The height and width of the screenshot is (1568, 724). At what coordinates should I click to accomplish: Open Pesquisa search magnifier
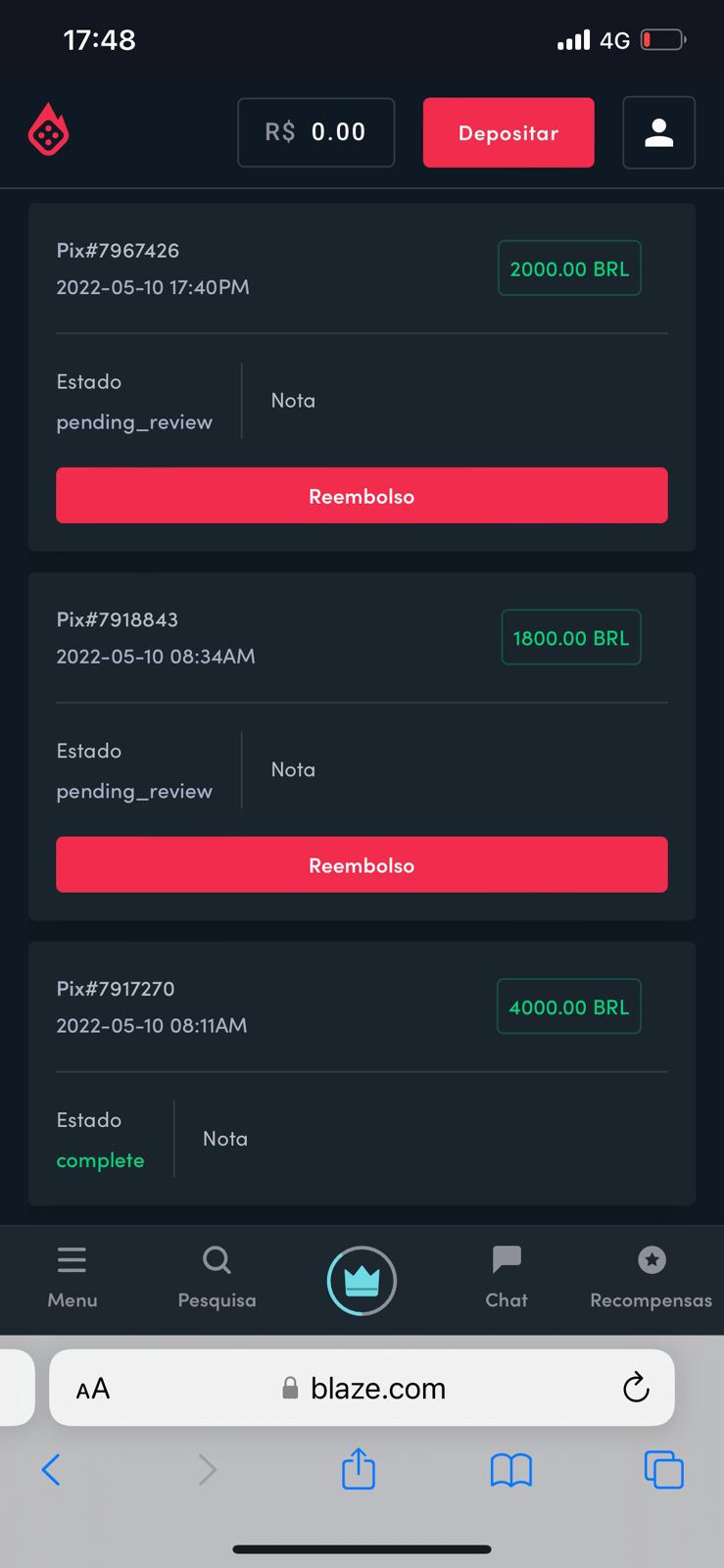click(x=217, y=1259)
